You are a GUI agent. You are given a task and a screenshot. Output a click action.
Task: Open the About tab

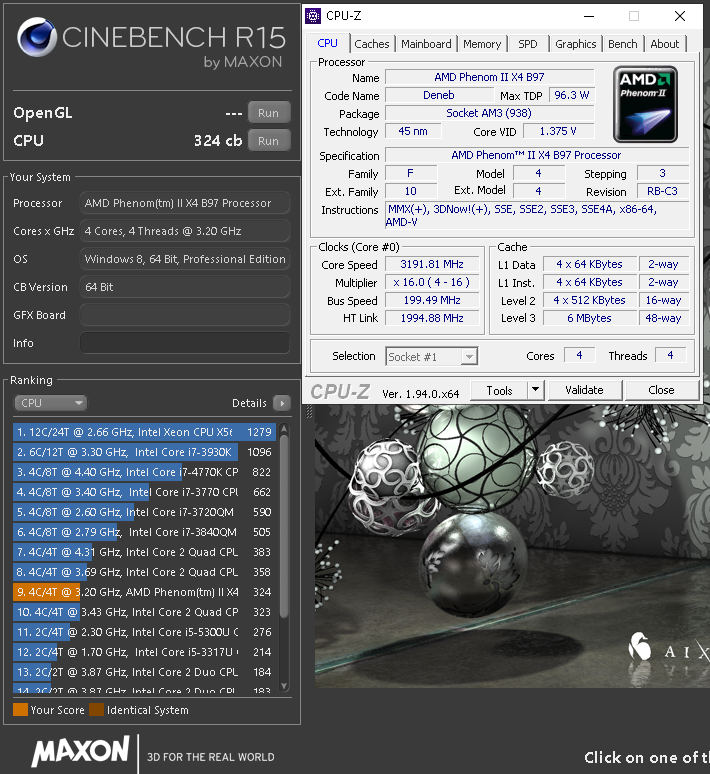tap(665, 44)
